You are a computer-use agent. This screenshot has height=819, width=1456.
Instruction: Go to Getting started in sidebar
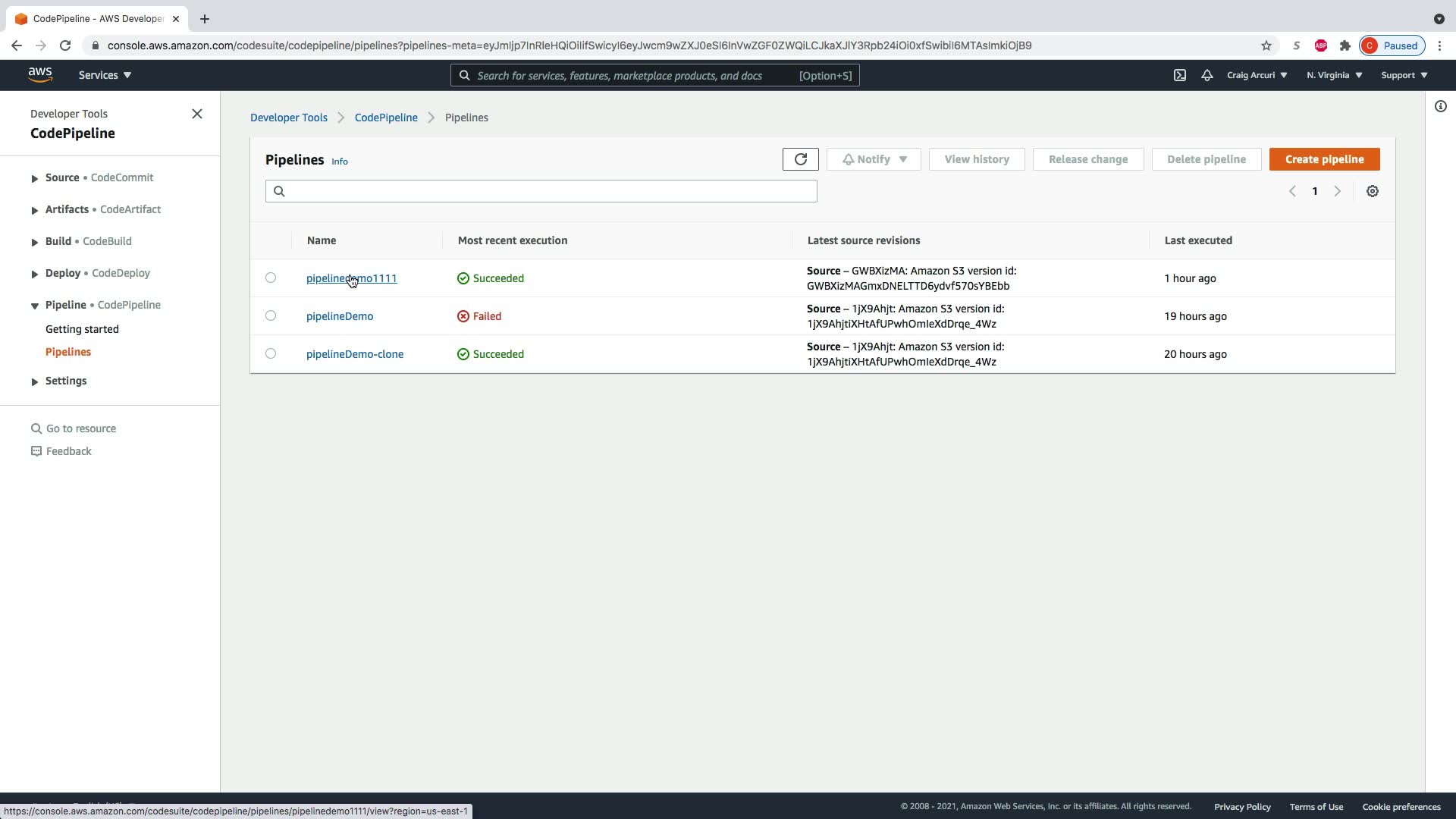(x=82, y=329)
